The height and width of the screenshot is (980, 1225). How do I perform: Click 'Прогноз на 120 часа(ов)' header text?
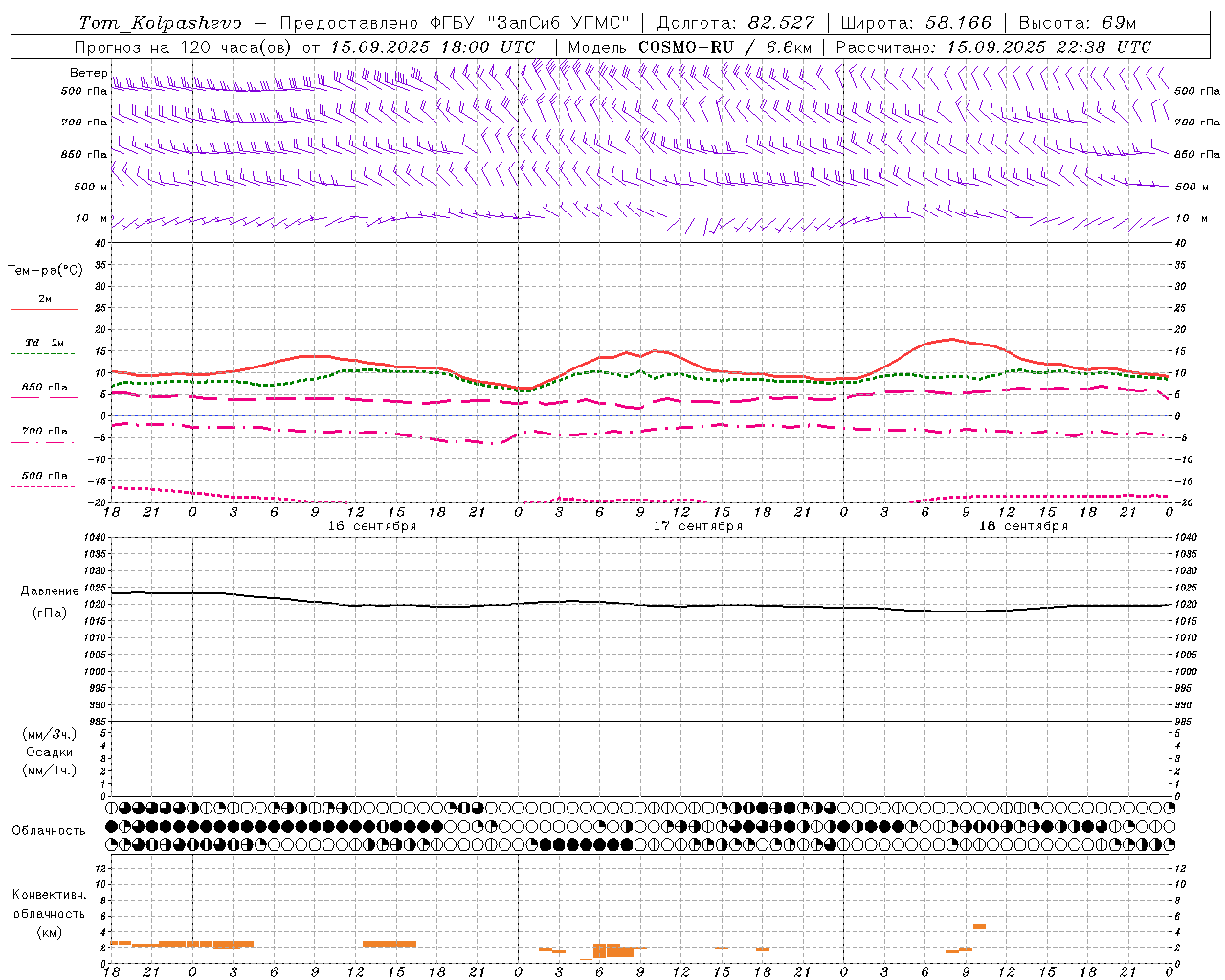point(185,47)
